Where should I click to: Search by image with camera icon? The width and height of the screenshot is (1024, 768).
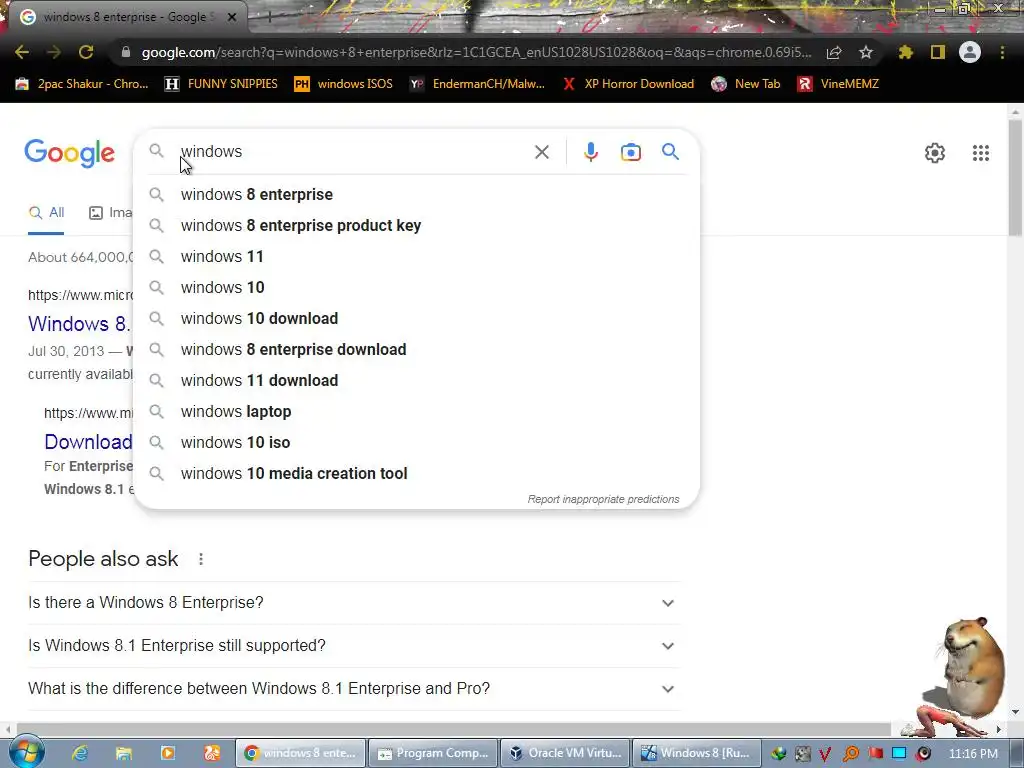[x=630, y=152]
